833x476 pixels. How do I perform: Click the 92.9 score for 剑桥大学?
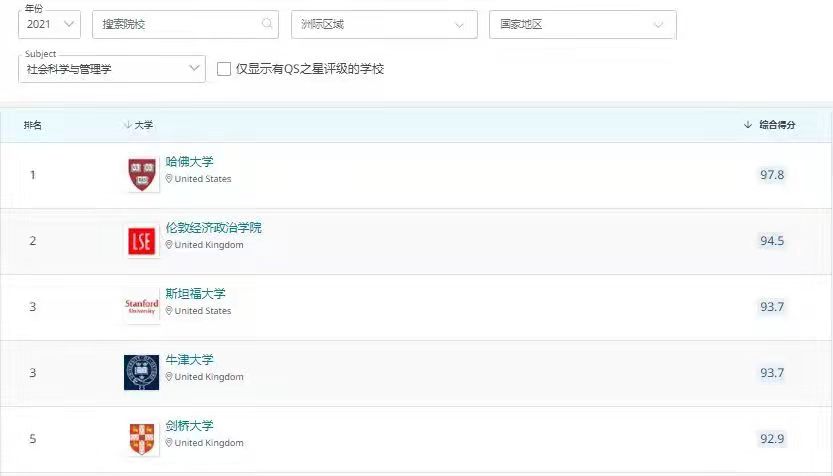[772, 439]
